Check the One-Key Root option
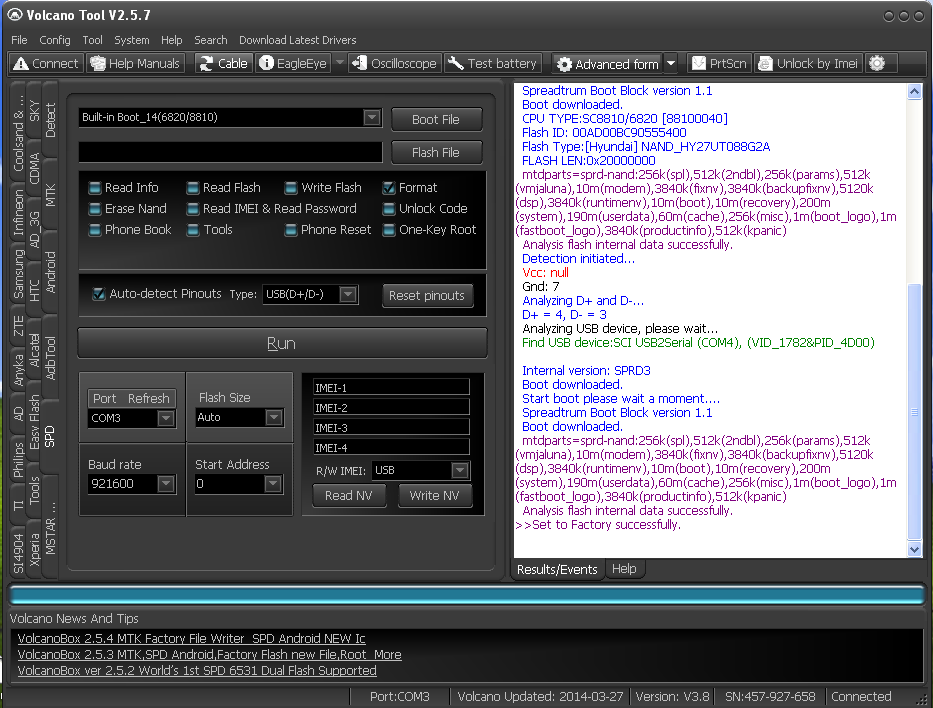 pyautogui.click(x=389, y=230)
